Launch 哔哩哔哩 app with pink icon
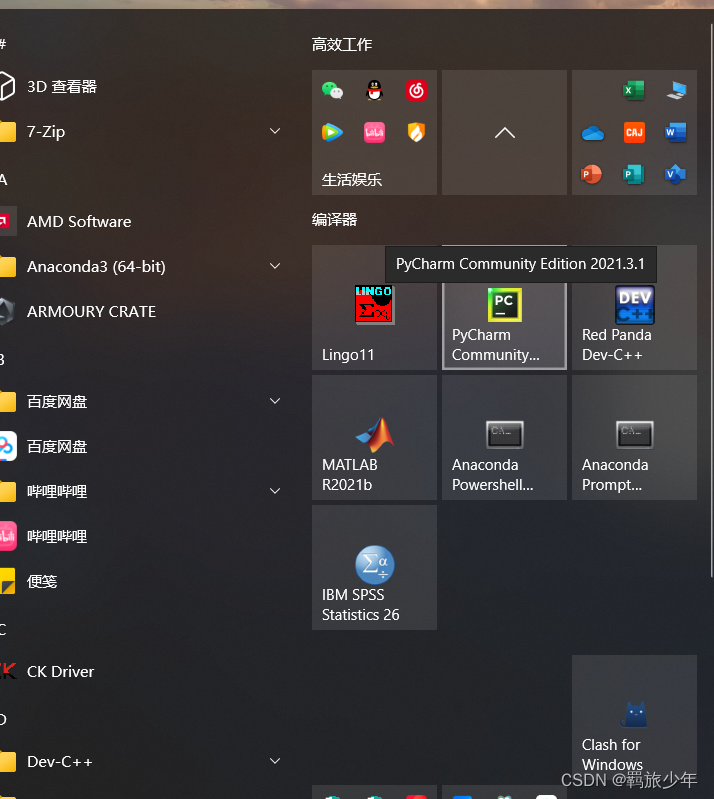Viewport: 714px width, 799px height. pos(143,537)
